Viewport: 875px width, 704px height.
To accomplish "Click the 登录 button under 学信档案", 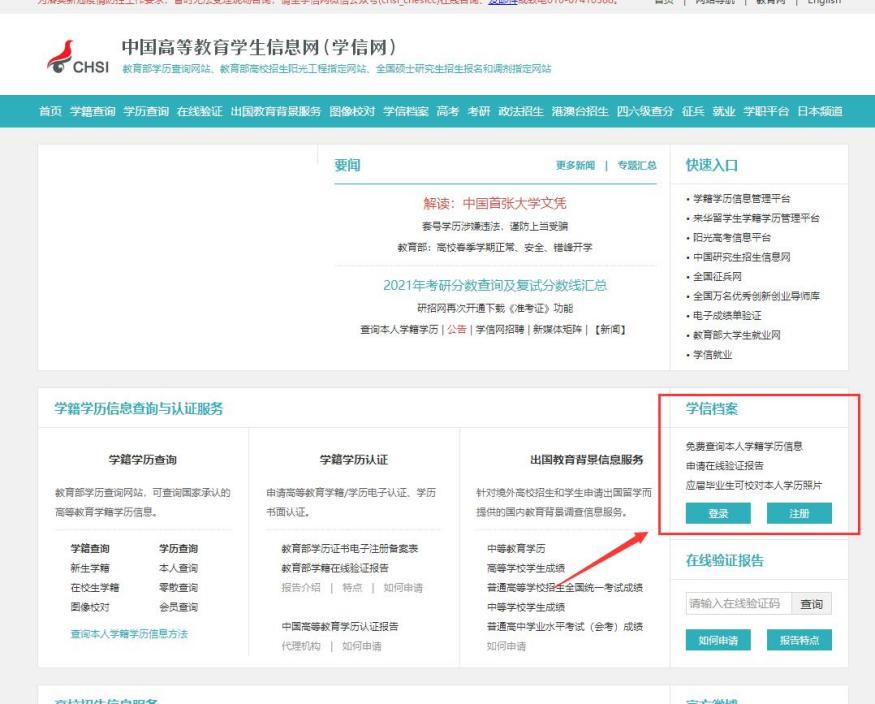I will [x=717, y=513].
